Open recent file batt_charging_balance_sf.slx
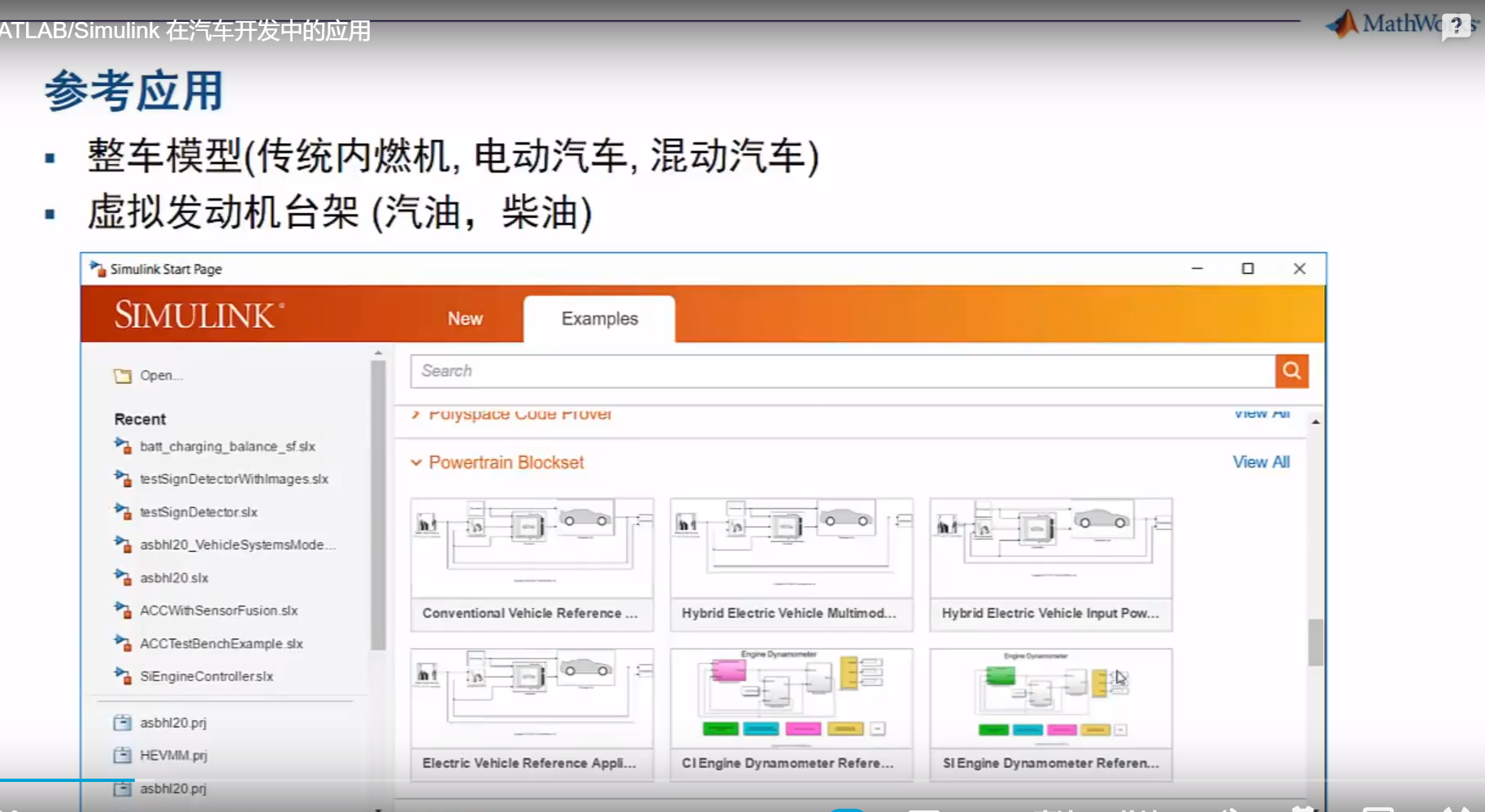1485x812 pixels. point(228,446)
